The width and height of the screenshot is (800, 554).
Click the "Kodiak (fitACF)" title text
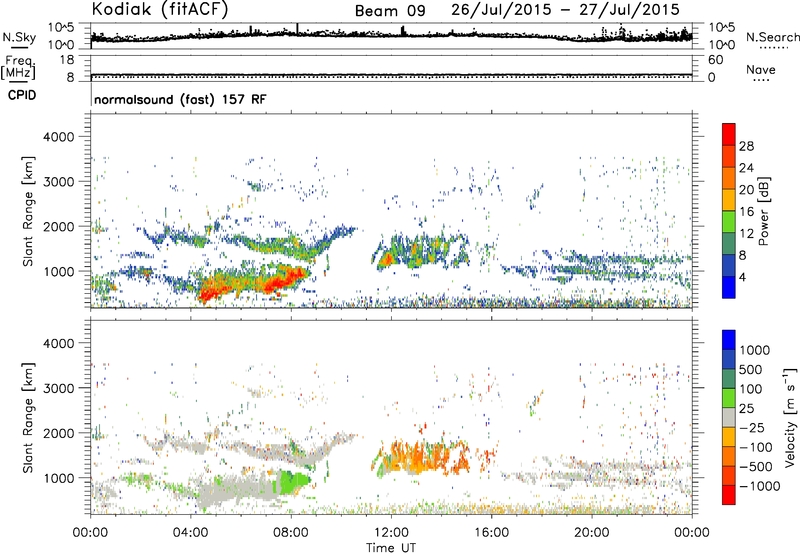[160, 9]
